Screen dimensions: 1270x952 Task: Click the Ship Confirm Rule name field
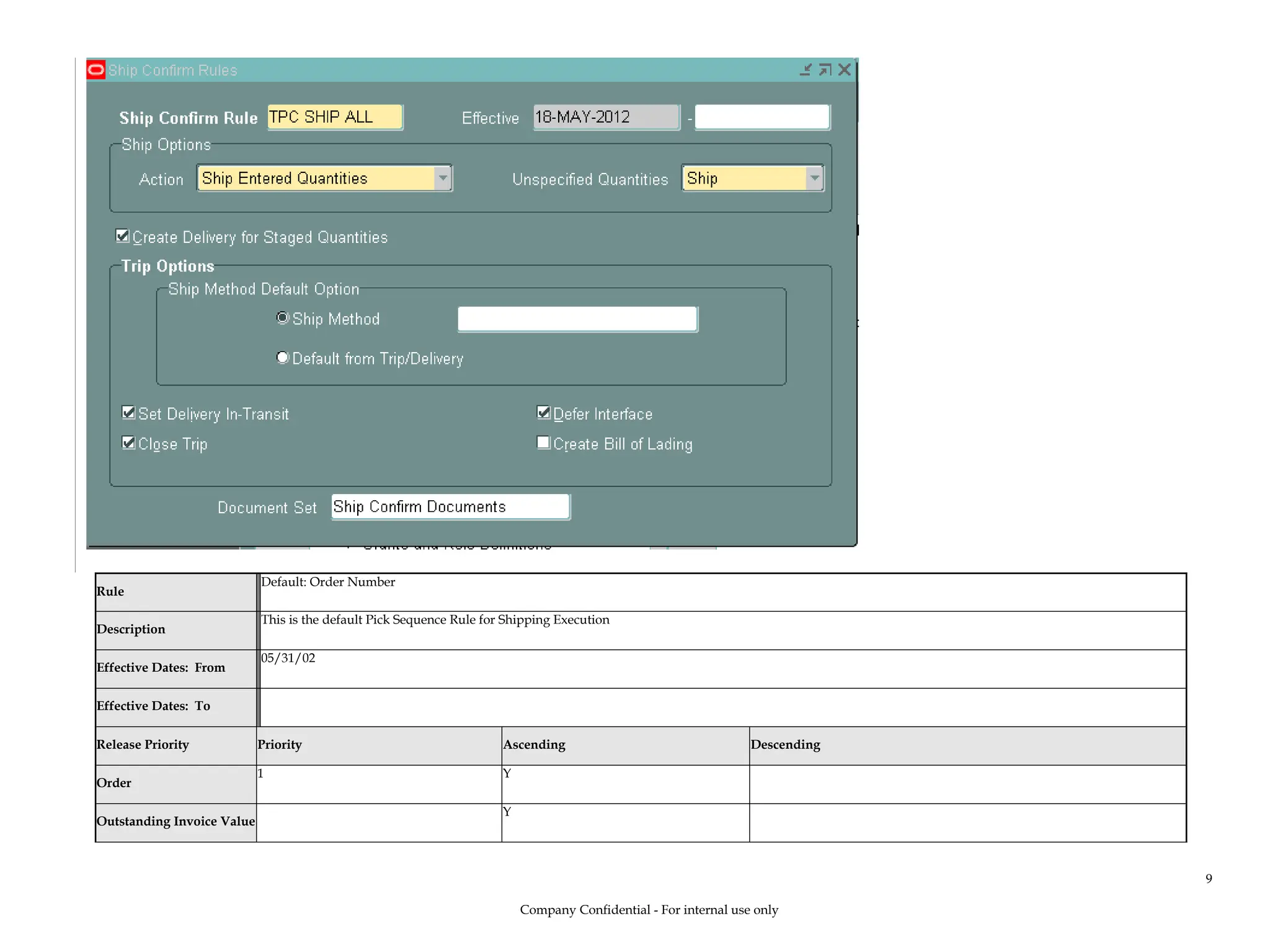pos(335,117)
